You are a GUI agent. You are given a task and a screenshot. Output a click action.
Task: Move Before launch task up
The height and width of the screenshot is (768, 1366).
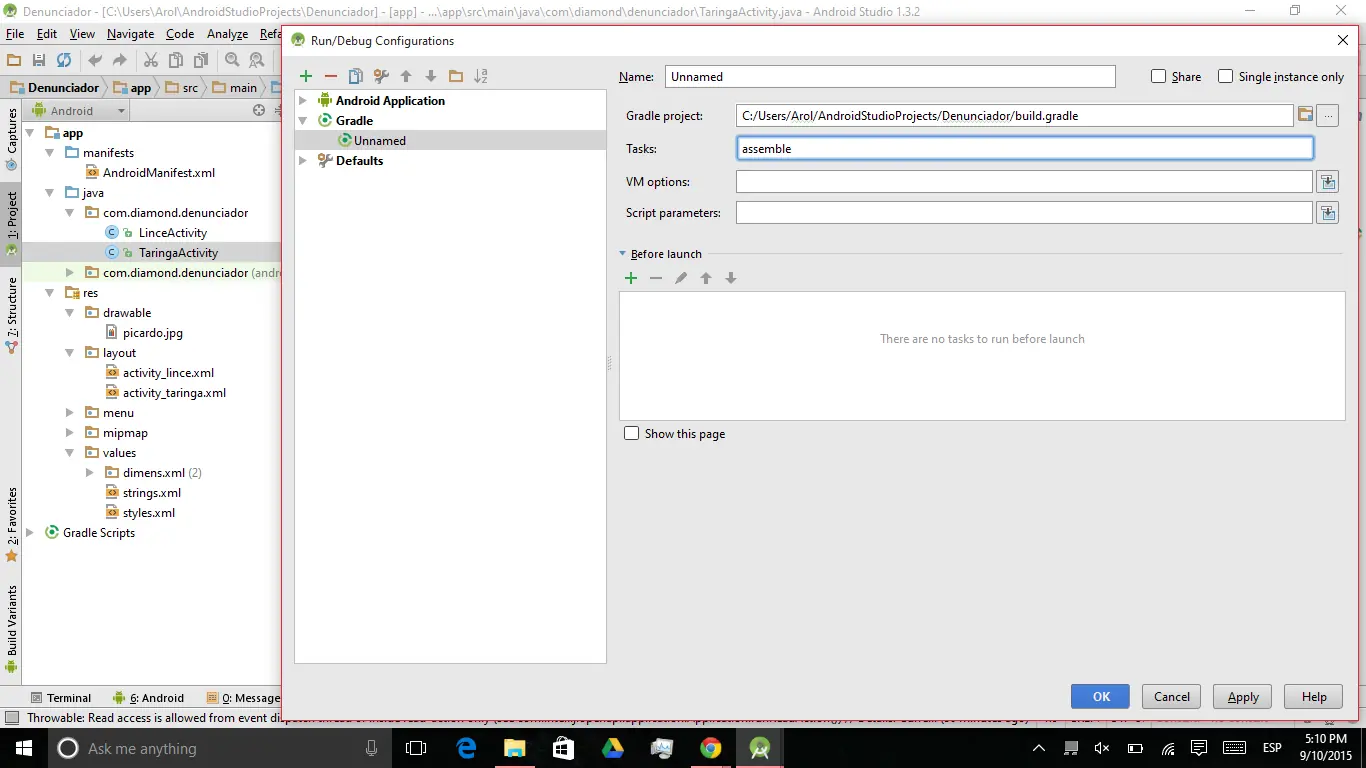point(706,278)
